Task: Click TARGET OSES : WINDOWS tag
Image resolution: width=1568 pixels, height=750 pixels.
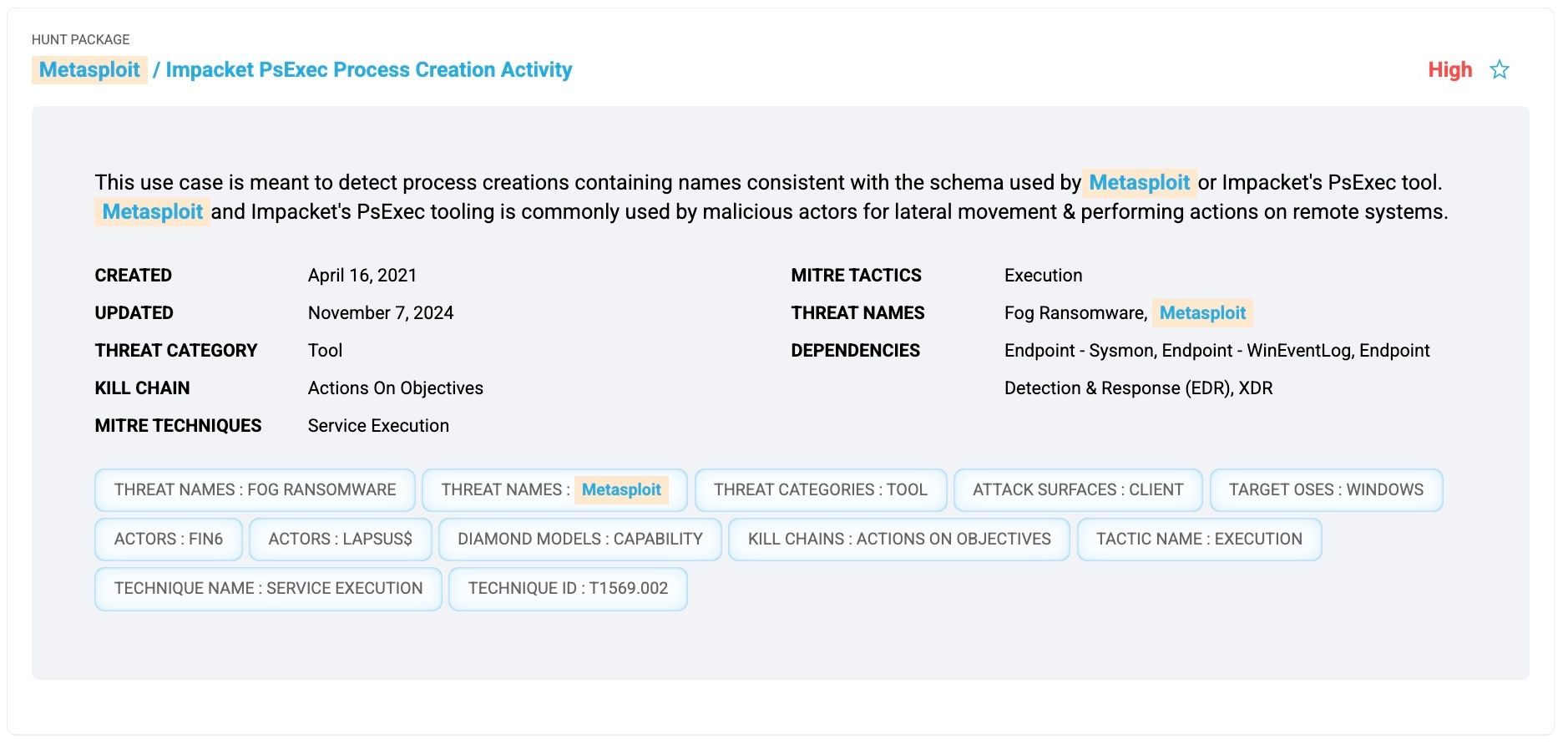Action: tap(1326, 490)
